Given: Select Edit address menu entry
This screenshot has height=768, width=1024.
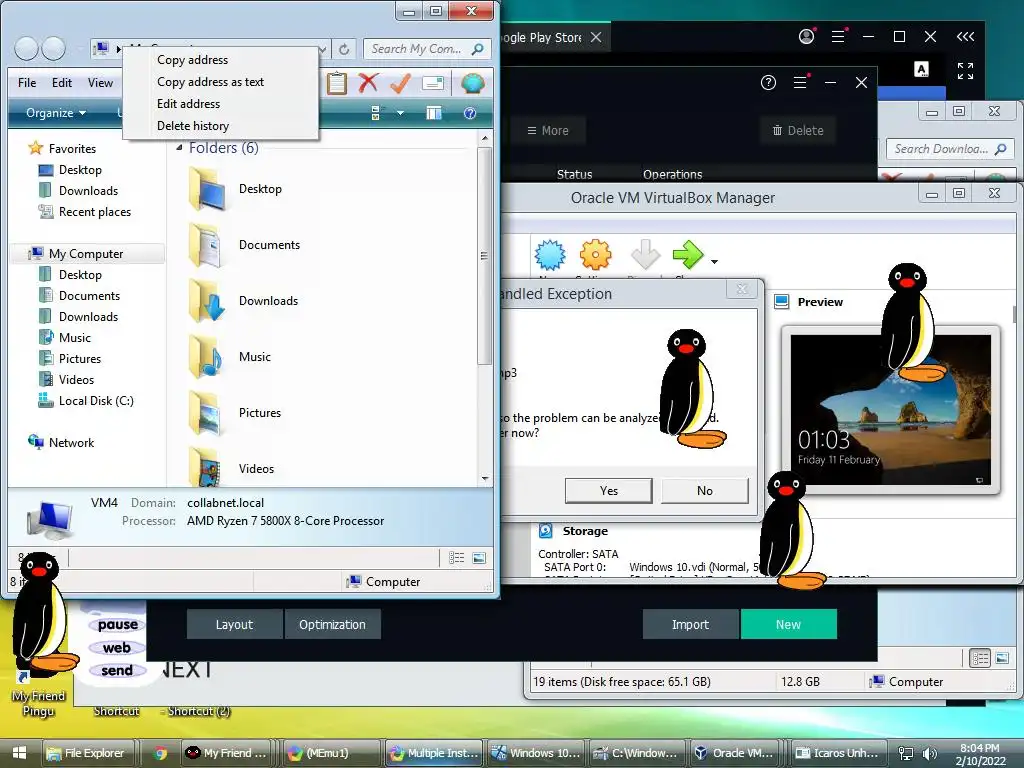Looking at the screenshot, I should [188, 104].
